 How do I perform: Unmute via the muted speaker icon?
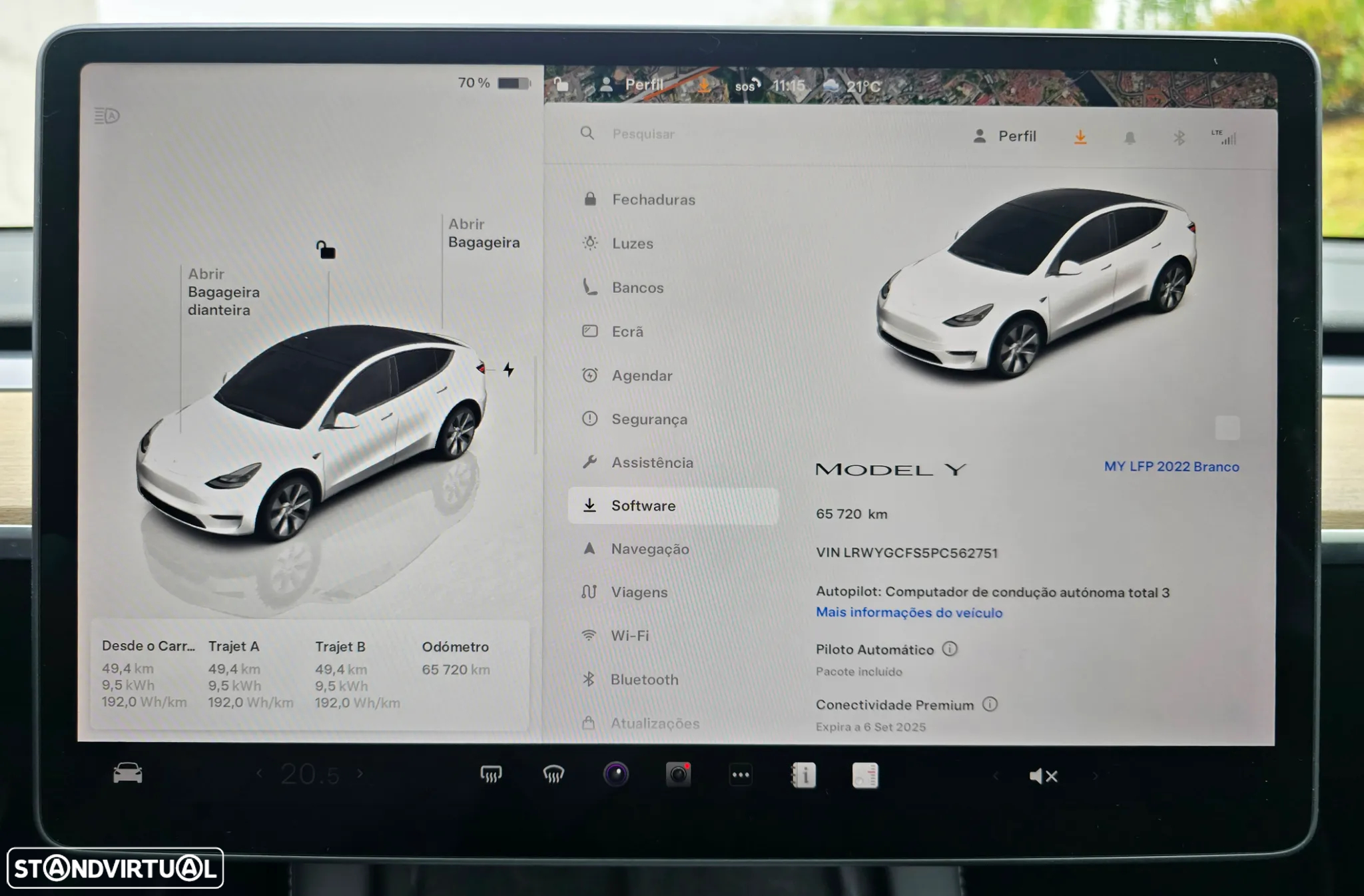coord(1043,776)
